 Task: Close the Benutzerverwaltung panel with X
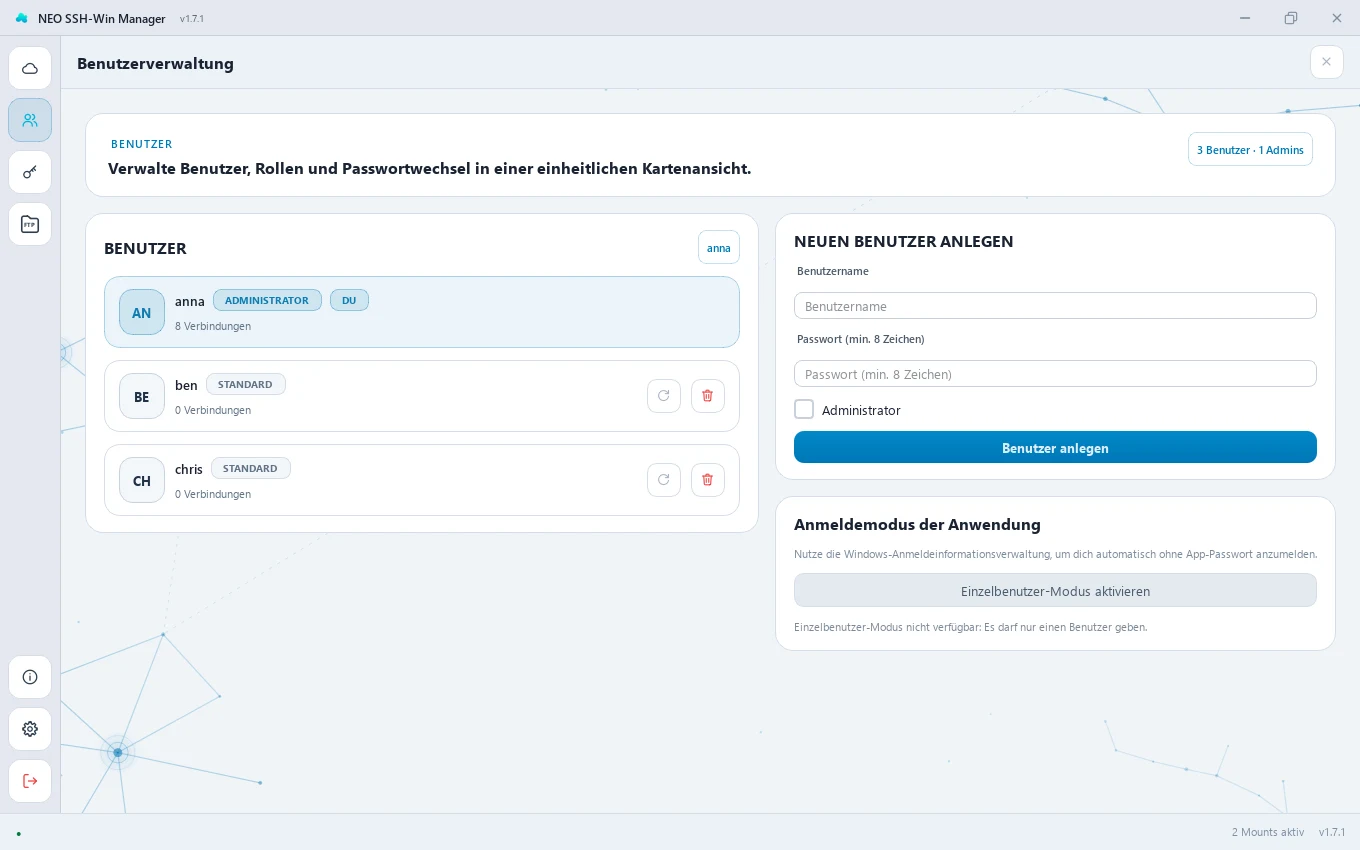[1327, 62]
